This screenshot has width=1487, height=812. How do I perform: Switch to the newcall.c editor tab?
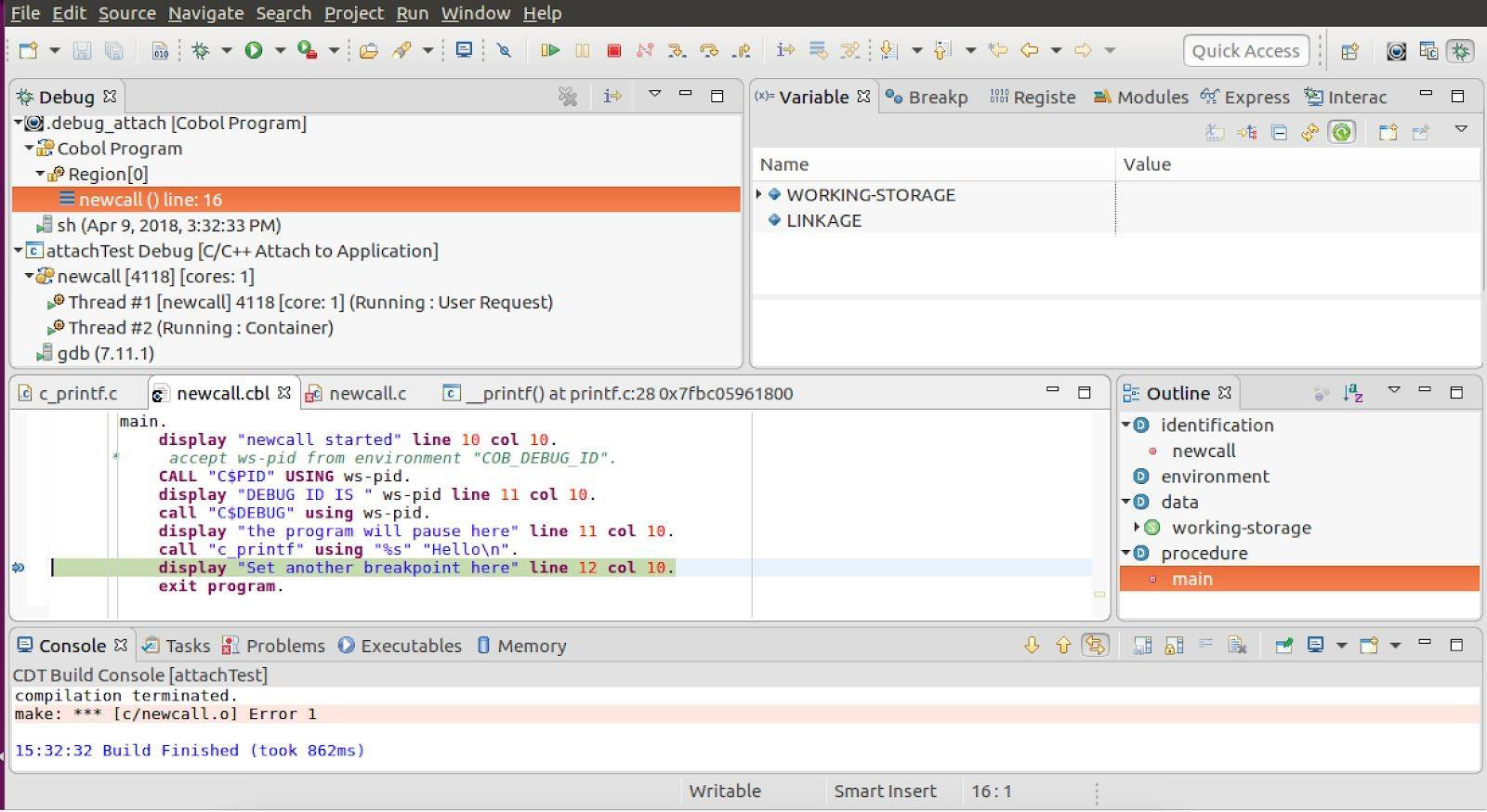click(x=367, y=394)
